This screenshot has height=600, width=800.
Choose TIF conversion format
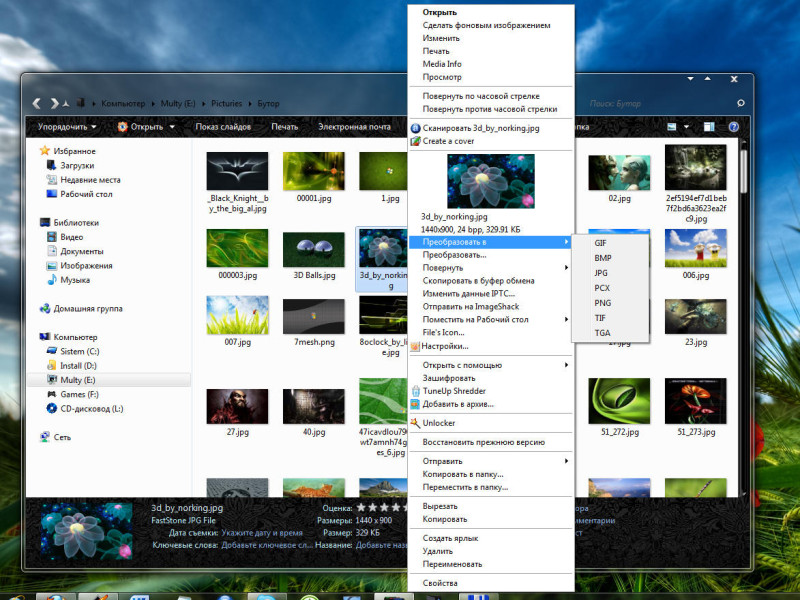point(610,318)
